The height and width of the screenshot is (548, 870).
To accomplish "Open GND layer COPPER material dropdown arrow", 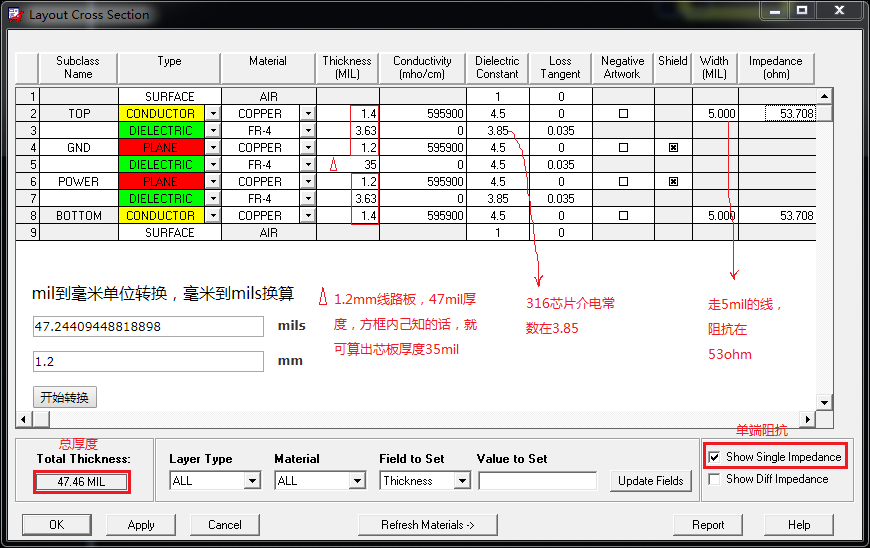I will [308, 148].
